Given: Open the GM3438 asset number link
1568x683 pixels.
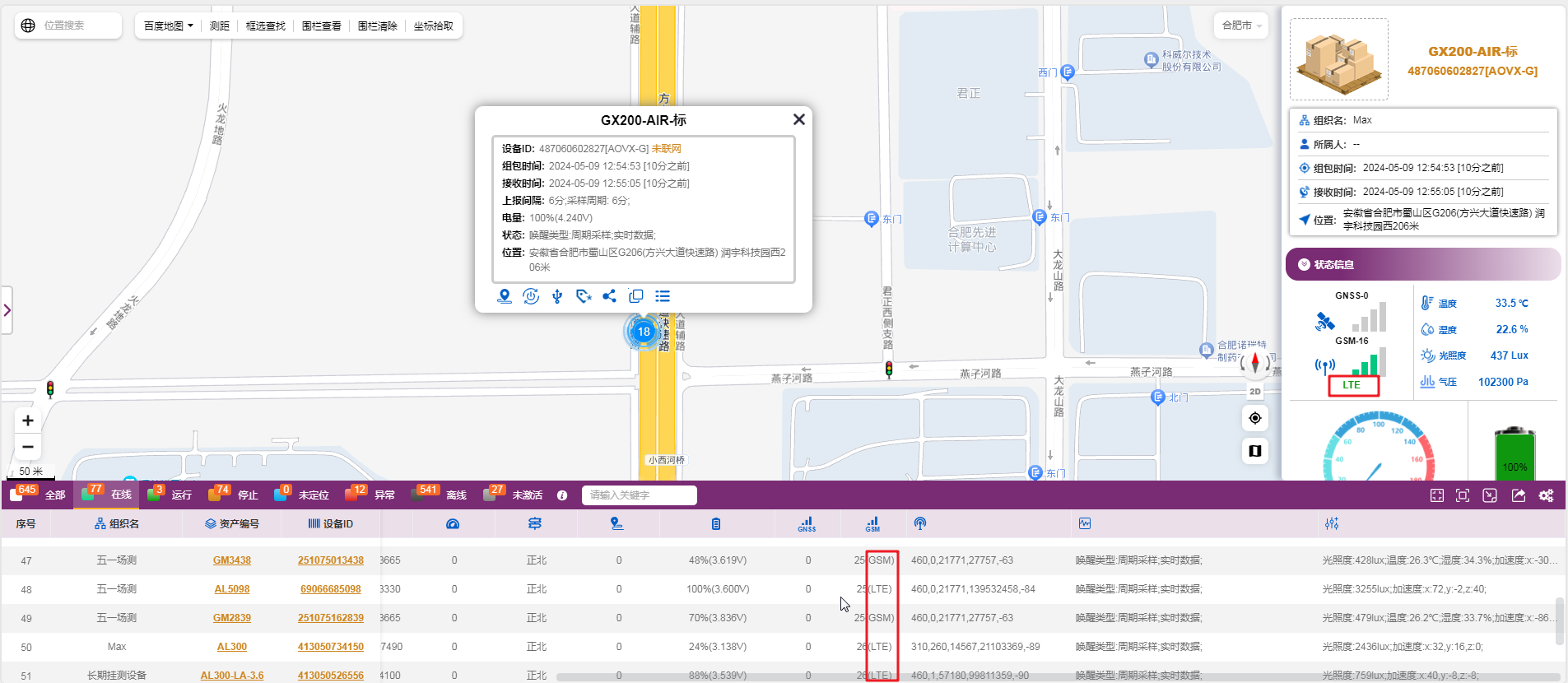Looking at the screenshot, I should coord(232,560).
